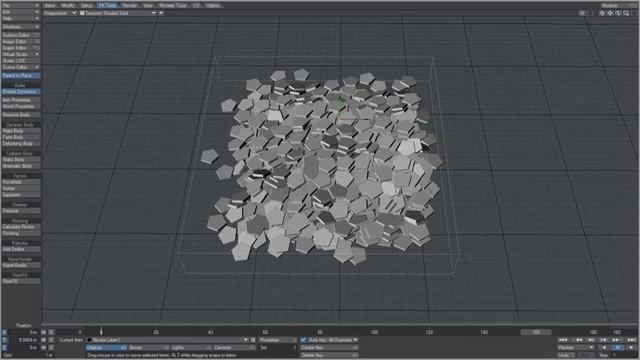Play the animation forward
640x360 pixels.
(631, 348)
